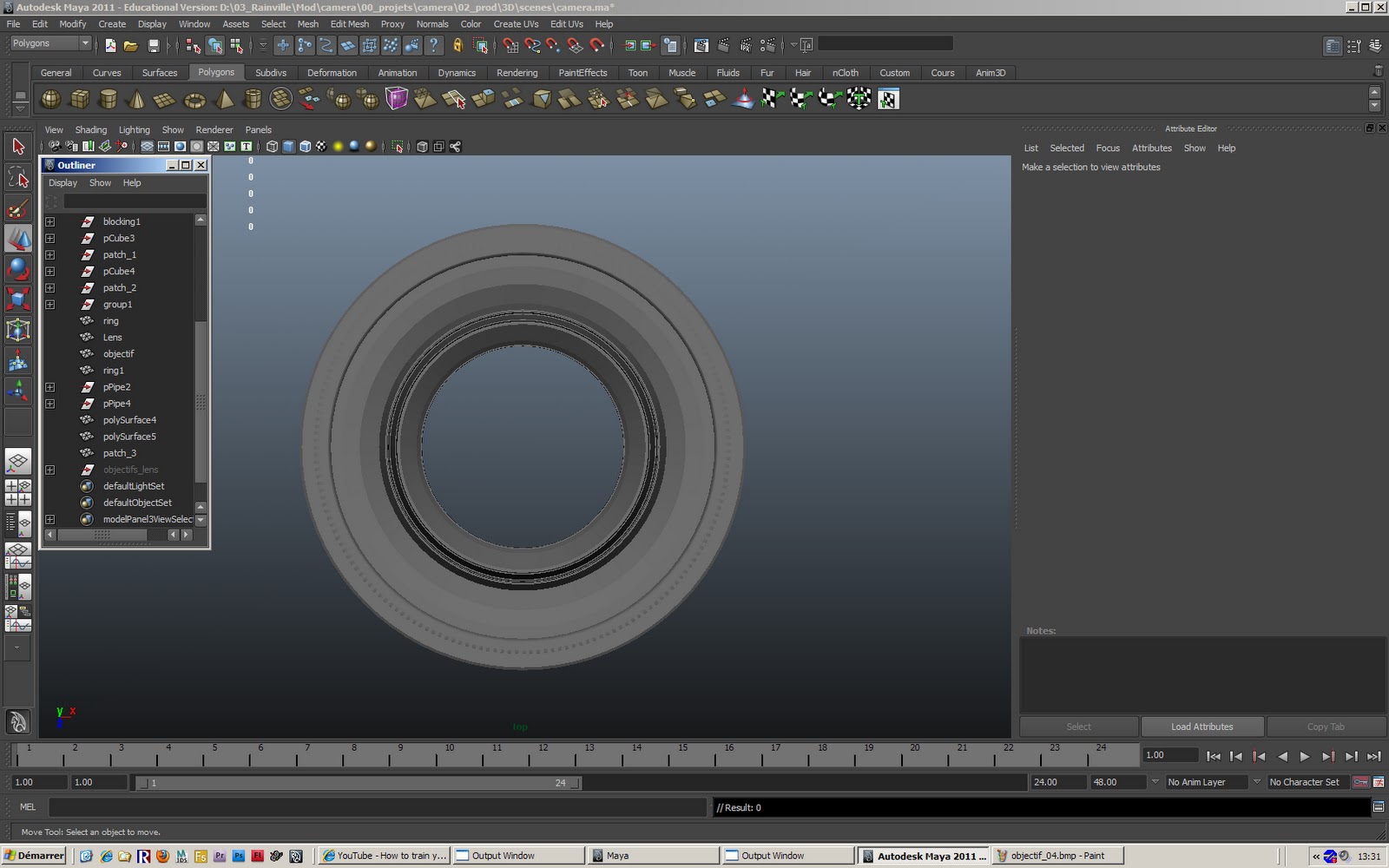Toggle the Attribute Editor panel button
This screenshot has width=1389, height=868.
pyautogui.click(x=1333, y=45)
